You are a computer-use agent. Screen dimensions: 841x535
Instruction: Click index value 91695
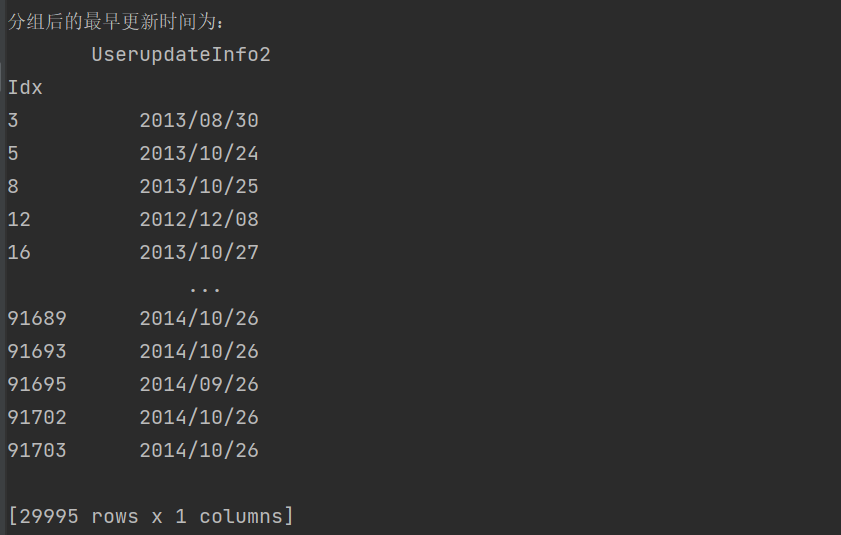[37, 384]
